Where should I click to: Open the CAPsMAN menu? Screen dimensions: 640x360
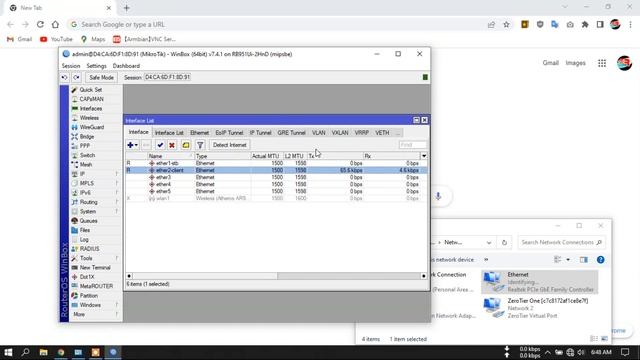pyautogui.click(x=91, y=99)
